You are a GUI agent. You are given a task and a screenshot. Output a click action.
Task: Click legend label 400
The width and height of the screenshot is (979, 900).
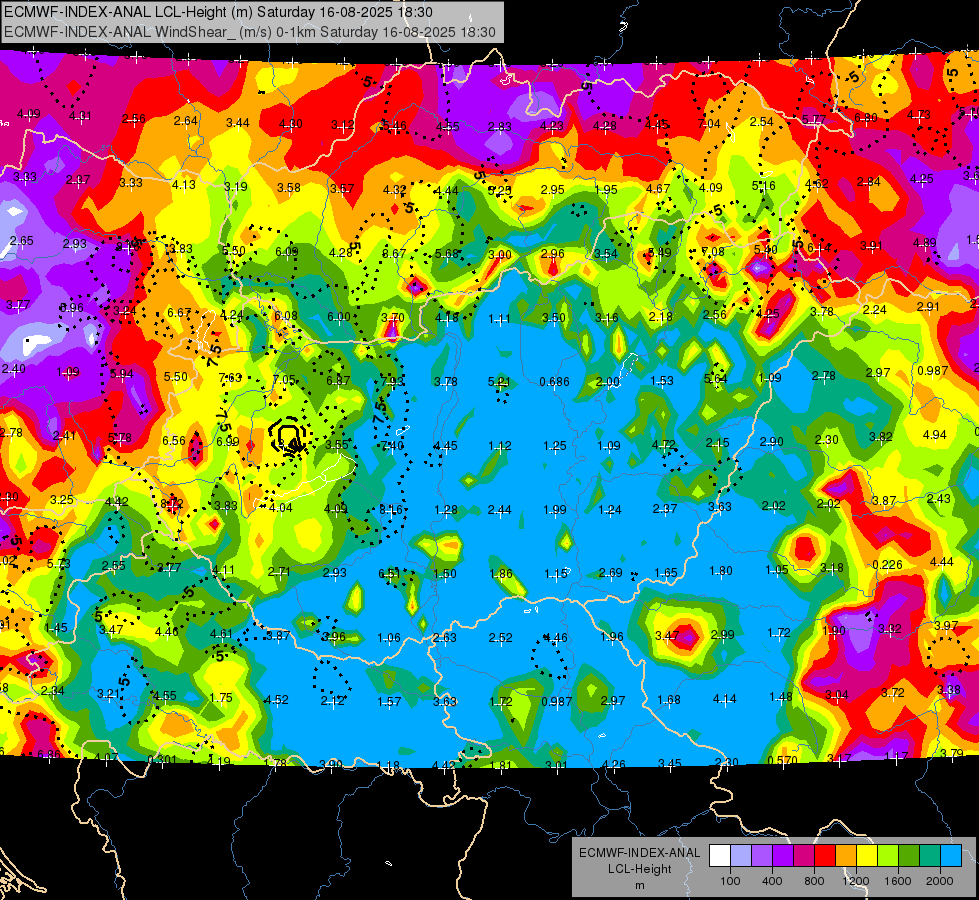tap(772, 881)
